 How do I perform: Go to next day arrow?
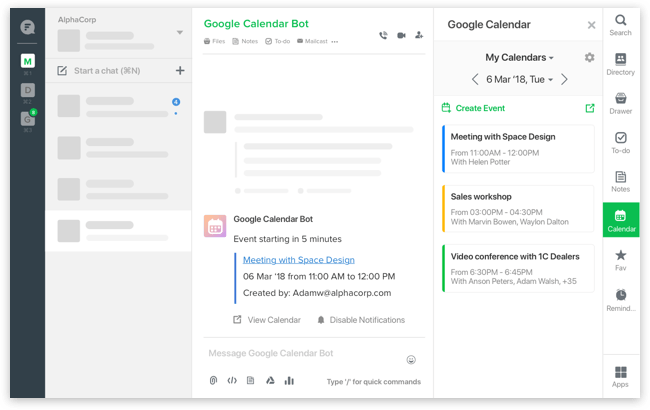pyautogui.click(x=564, y=79)
